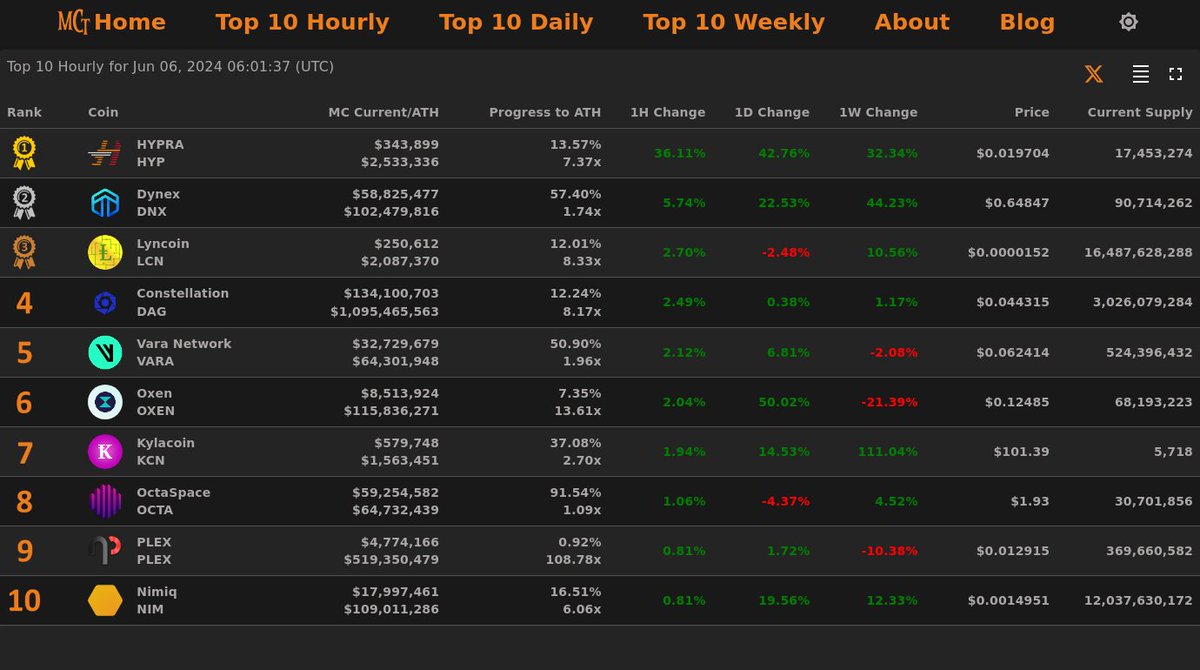Sort by 1H Change header
1200x670 pixels.
click(668, 113)
